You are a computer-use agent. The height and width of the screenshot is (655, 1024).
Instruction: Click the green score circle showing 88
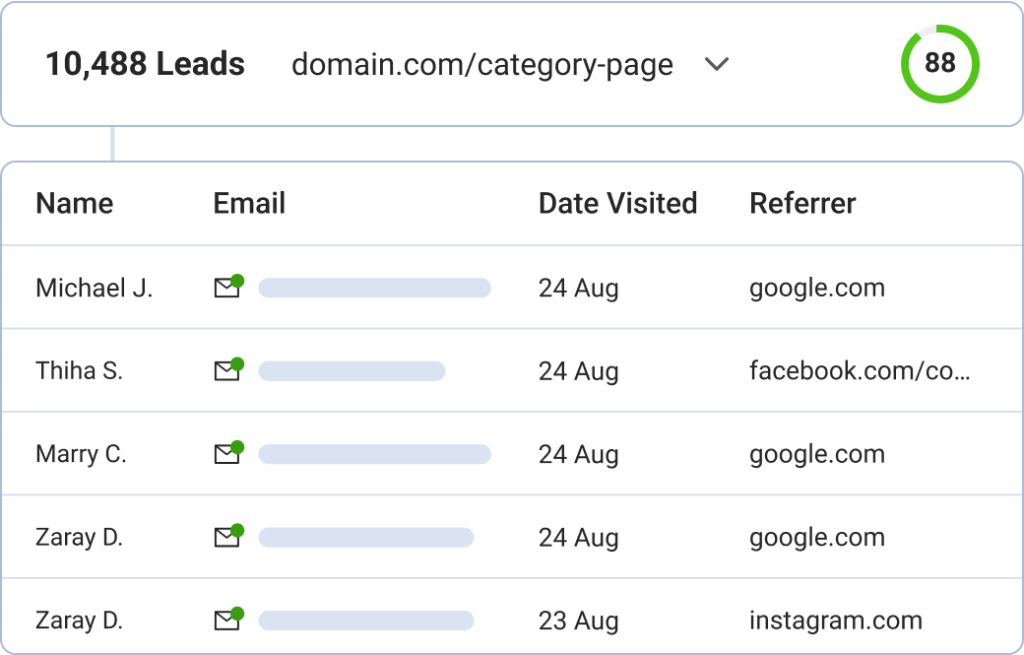(940, 63)
